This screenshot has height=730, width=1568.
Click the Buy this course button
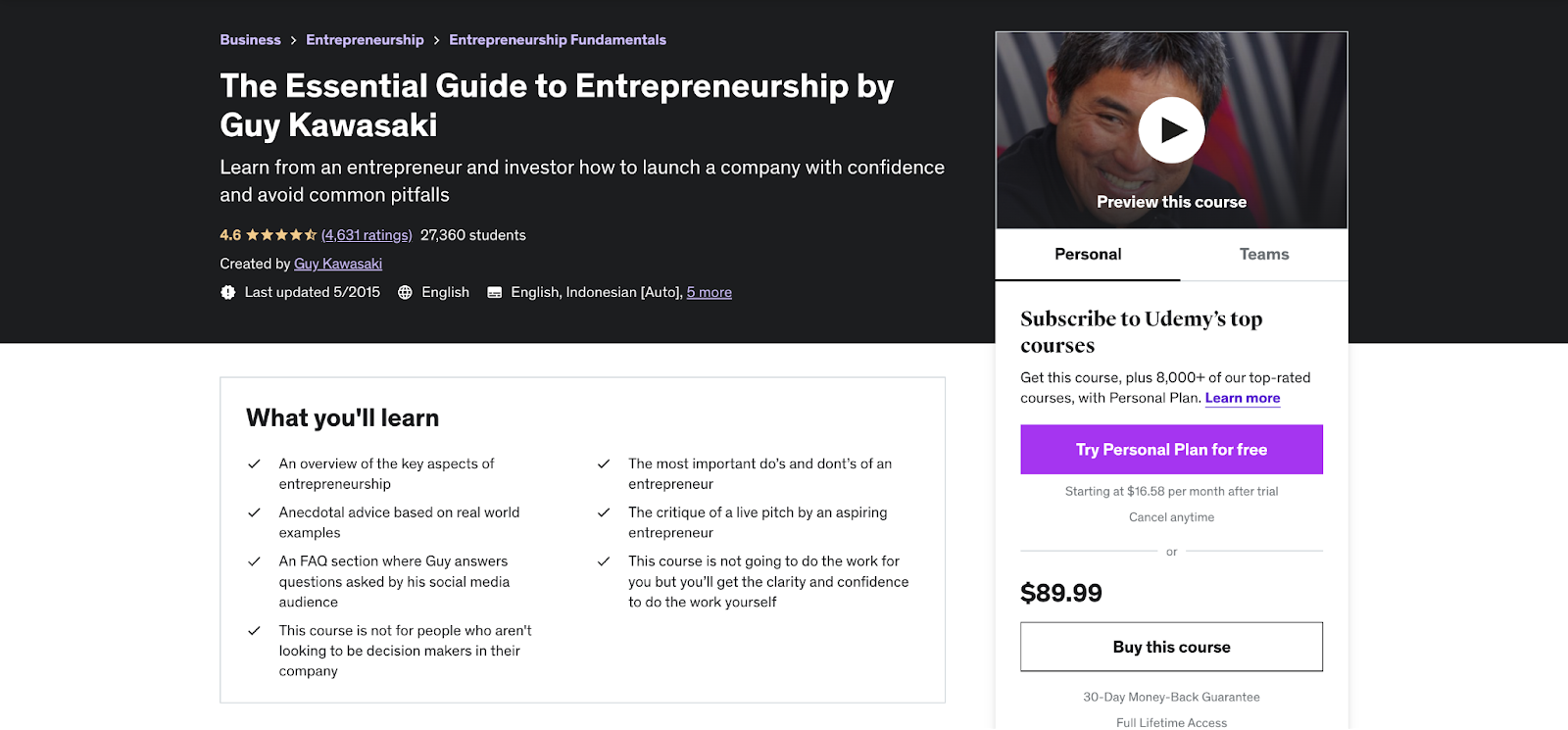(x=1171, y=647)
